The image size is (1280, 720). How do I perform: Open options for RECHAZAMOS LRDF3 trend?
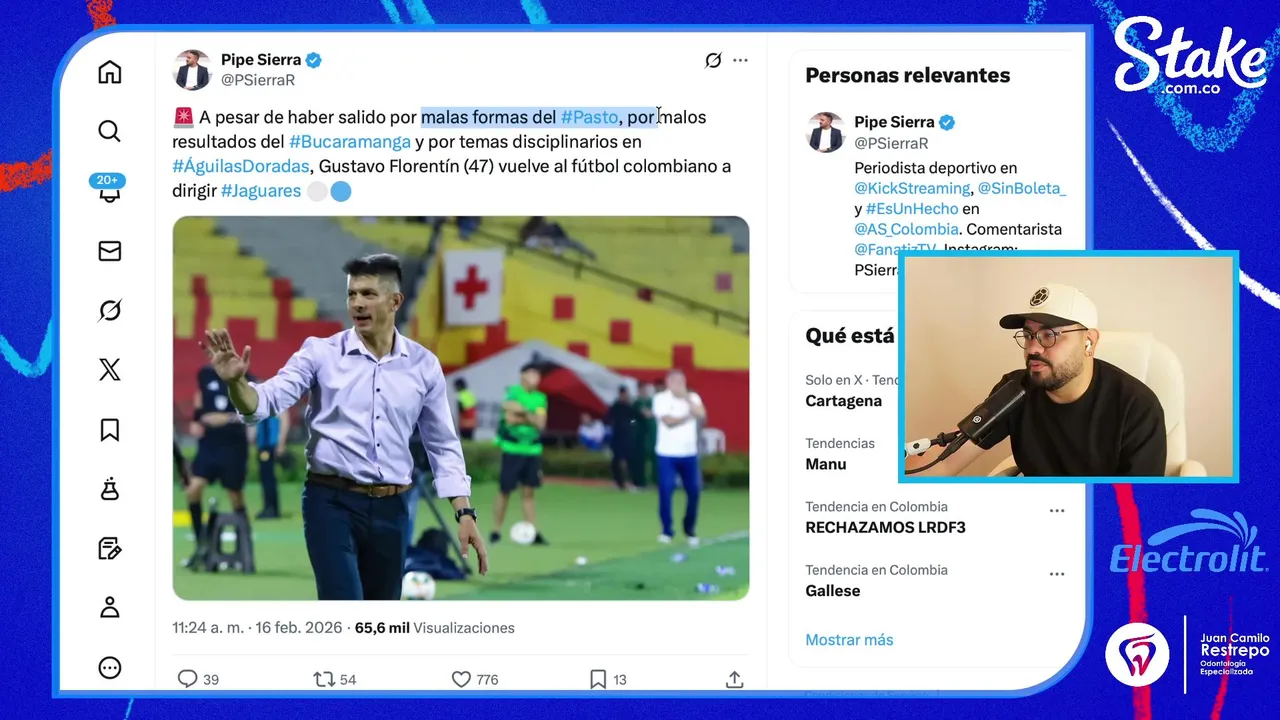[x=1057, y=511]
